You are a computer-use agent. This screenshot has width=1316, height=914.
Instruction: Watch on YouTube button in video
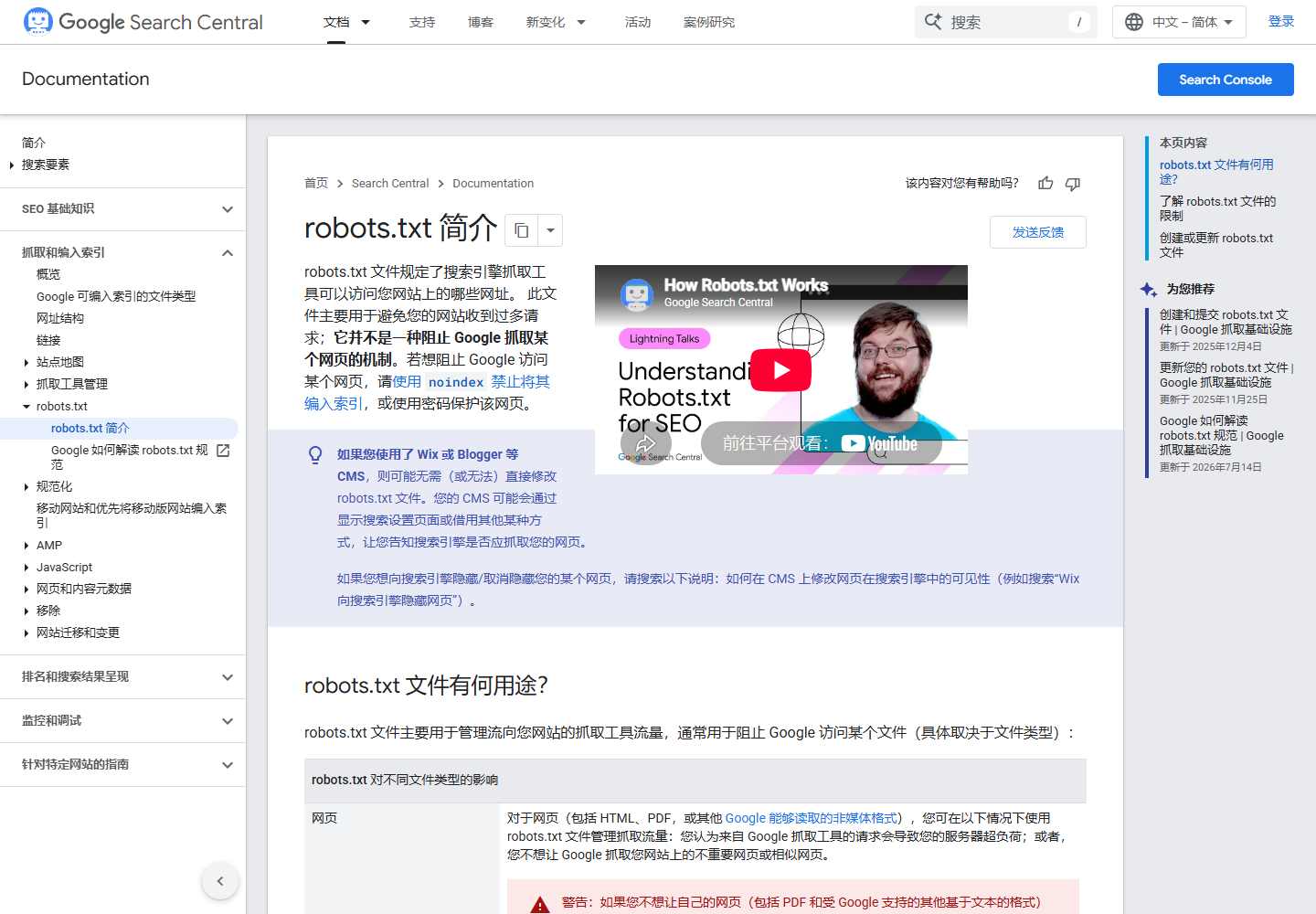[821, 443]
